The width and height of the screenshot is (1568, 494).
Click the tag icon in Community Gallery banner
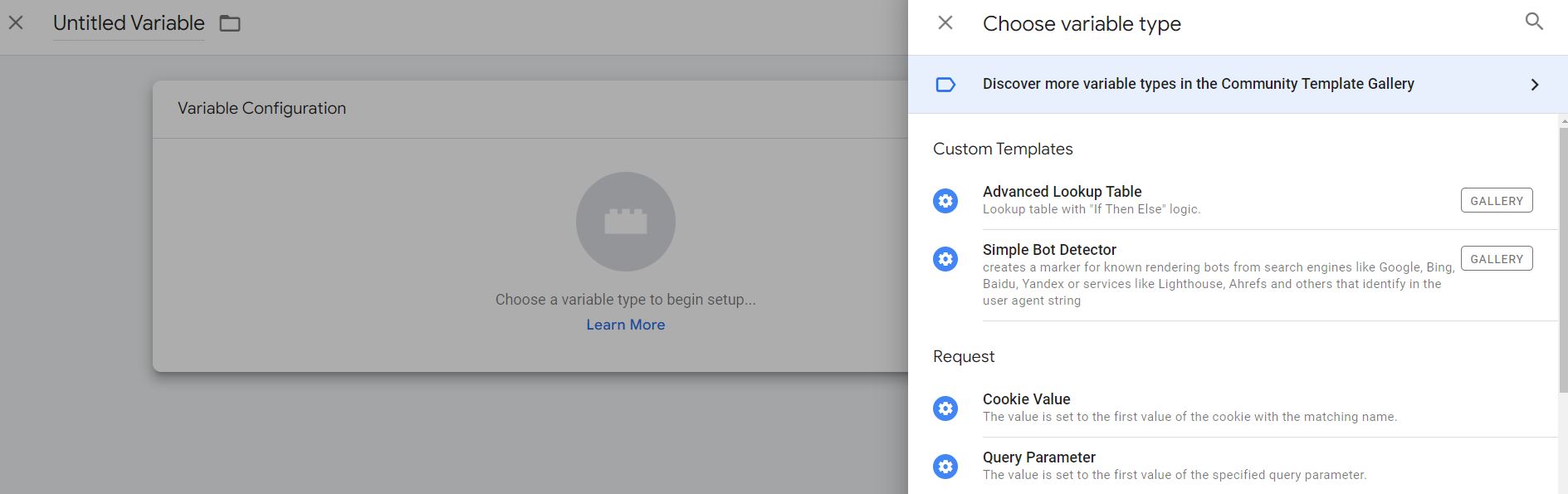(x=945, y=85)
